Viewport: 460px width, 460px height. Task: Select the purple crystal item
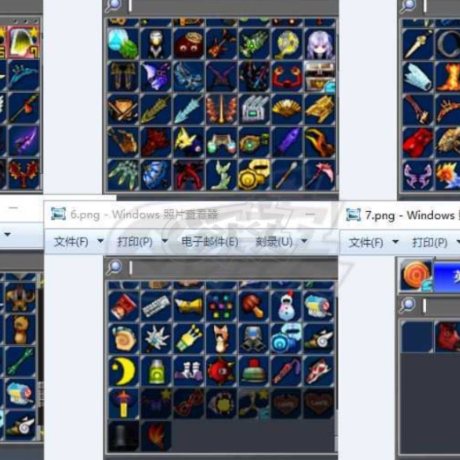286,142
